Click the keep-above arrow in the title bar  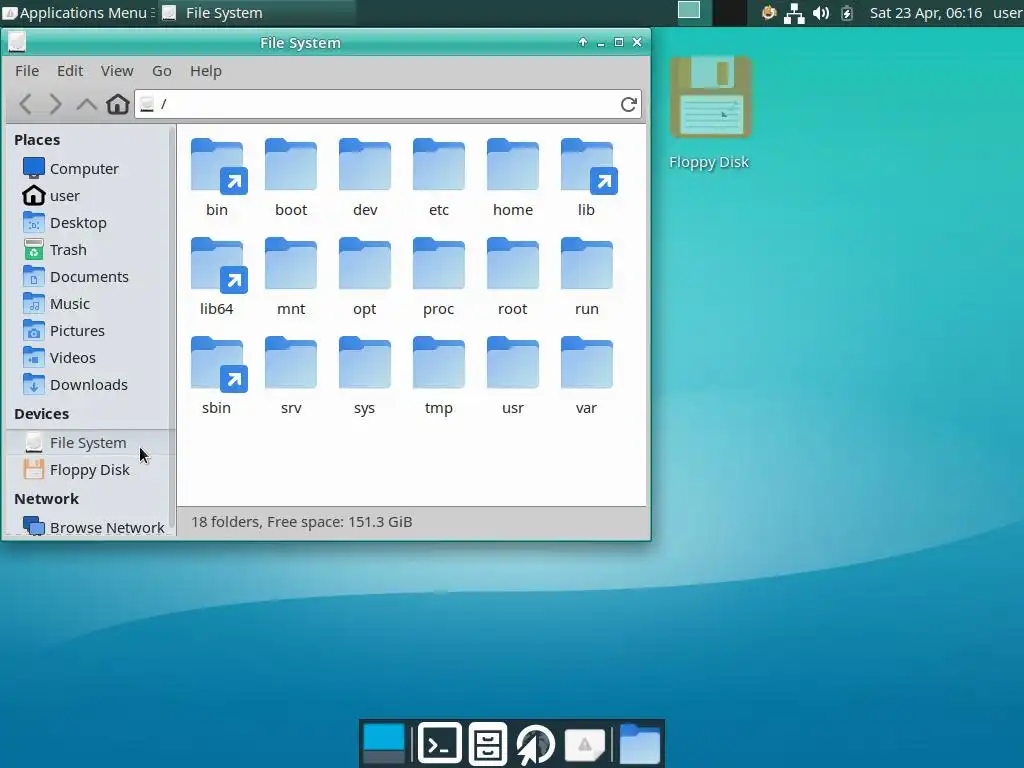click(583, 42)
